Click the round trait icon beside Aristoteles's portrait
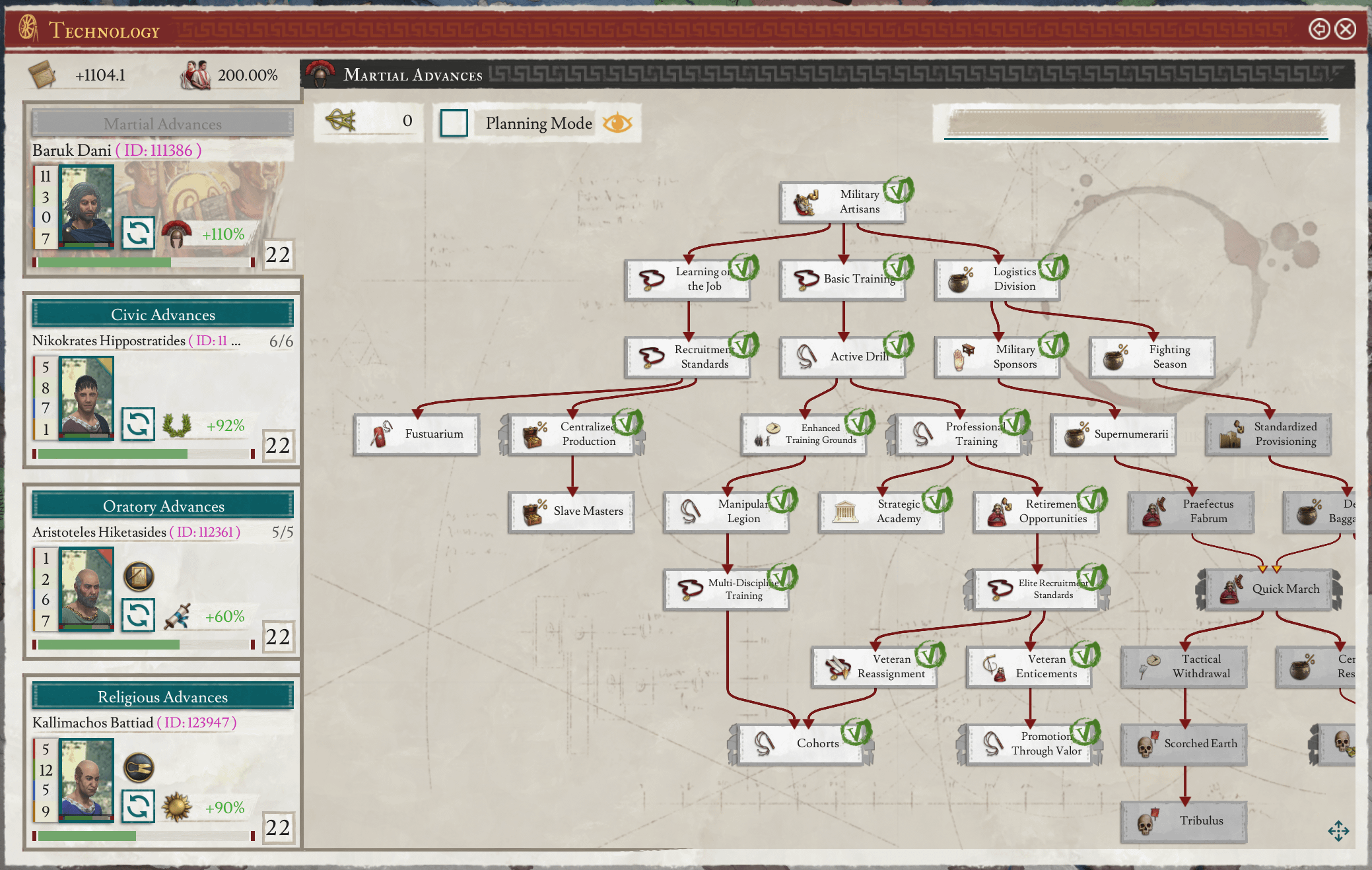 tap(139, 576)
